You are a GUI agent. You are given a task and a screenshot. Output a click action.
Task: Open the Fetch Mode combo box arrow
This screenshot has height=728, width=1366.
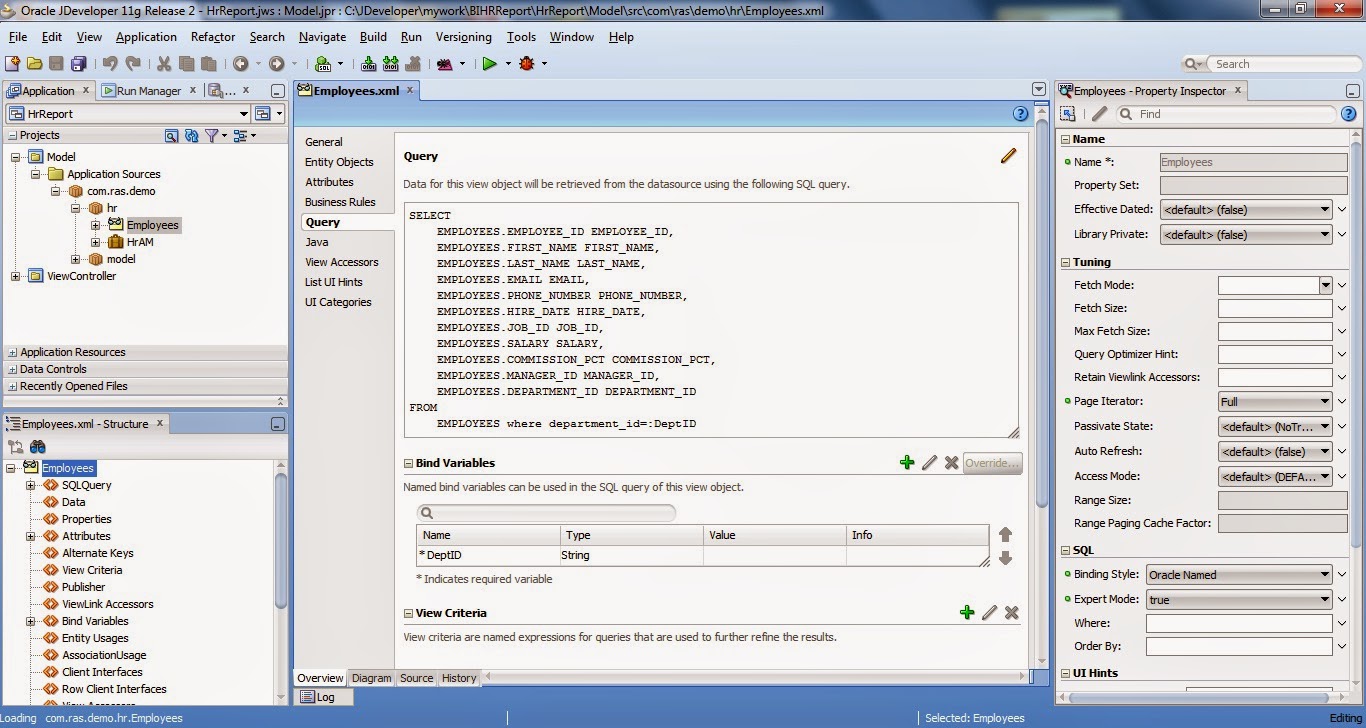[1326, 285]
